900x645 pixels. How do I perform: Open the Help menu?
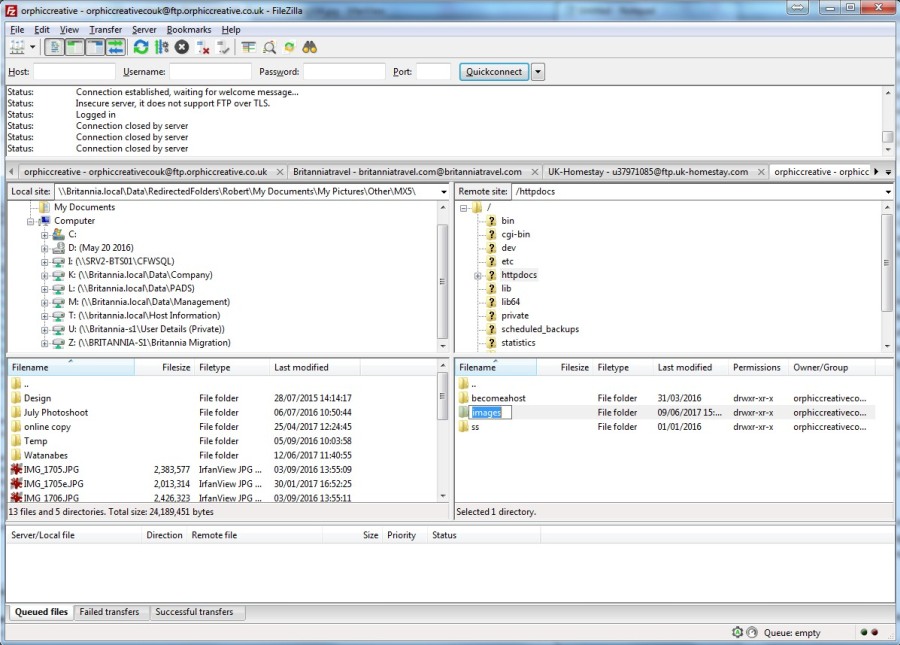pyautogui.click(x=231, y=30)
